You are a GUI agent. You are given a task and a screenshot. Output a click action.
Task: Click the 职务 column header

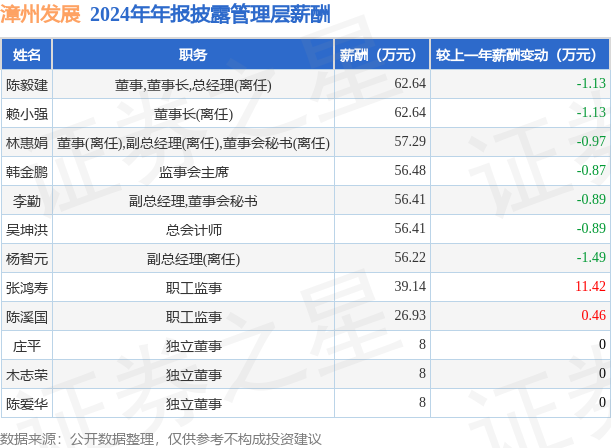click(x=193, y=55)
